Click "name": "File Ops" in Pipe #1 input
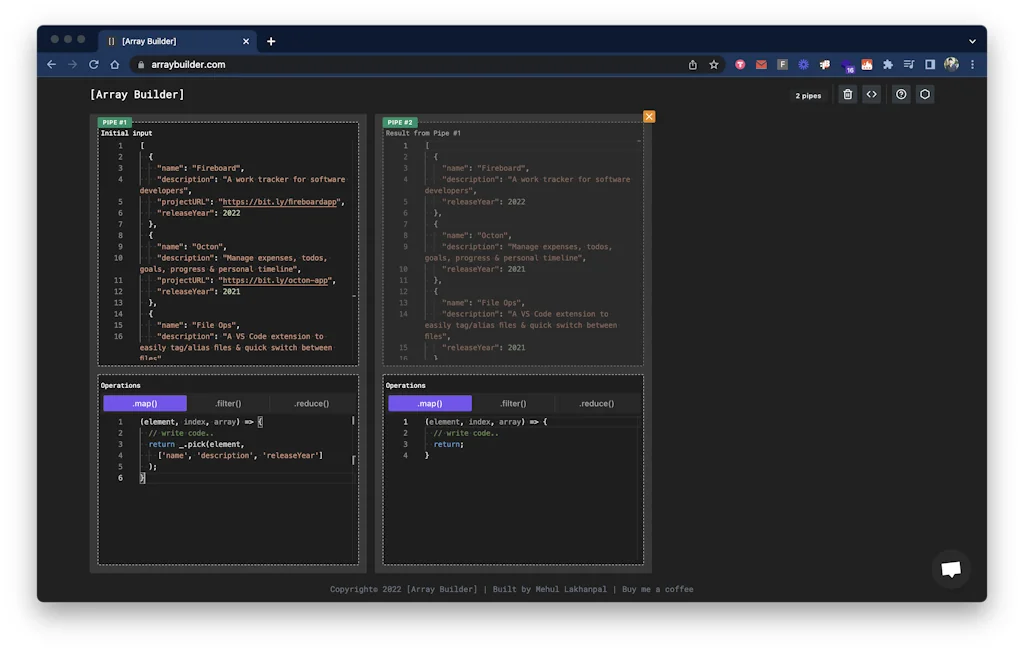The width and height of the screenshot is (1024, 651). [x=199, y=325]
